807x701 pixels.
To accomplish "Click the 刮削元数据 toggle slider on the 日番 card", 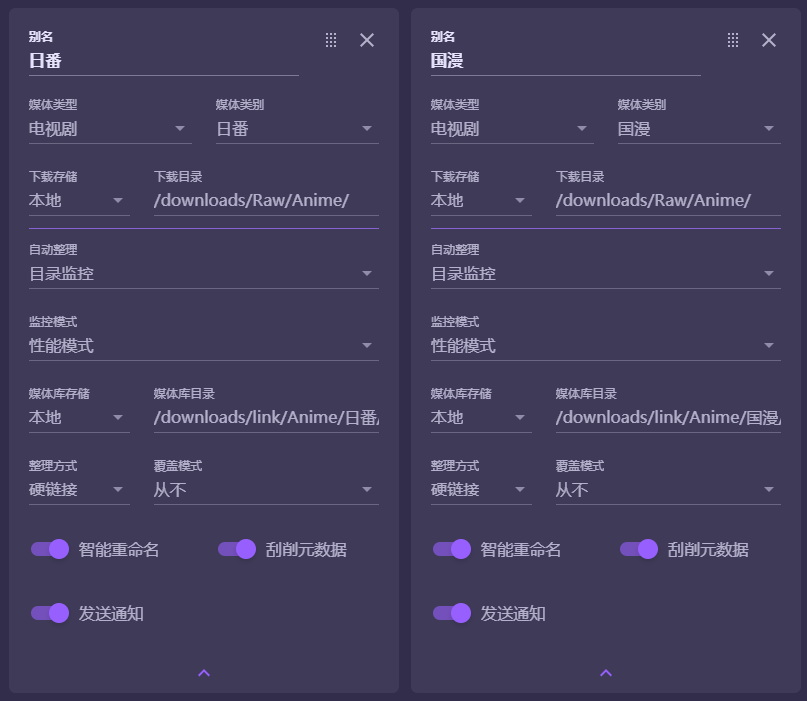I will (238, 549).
